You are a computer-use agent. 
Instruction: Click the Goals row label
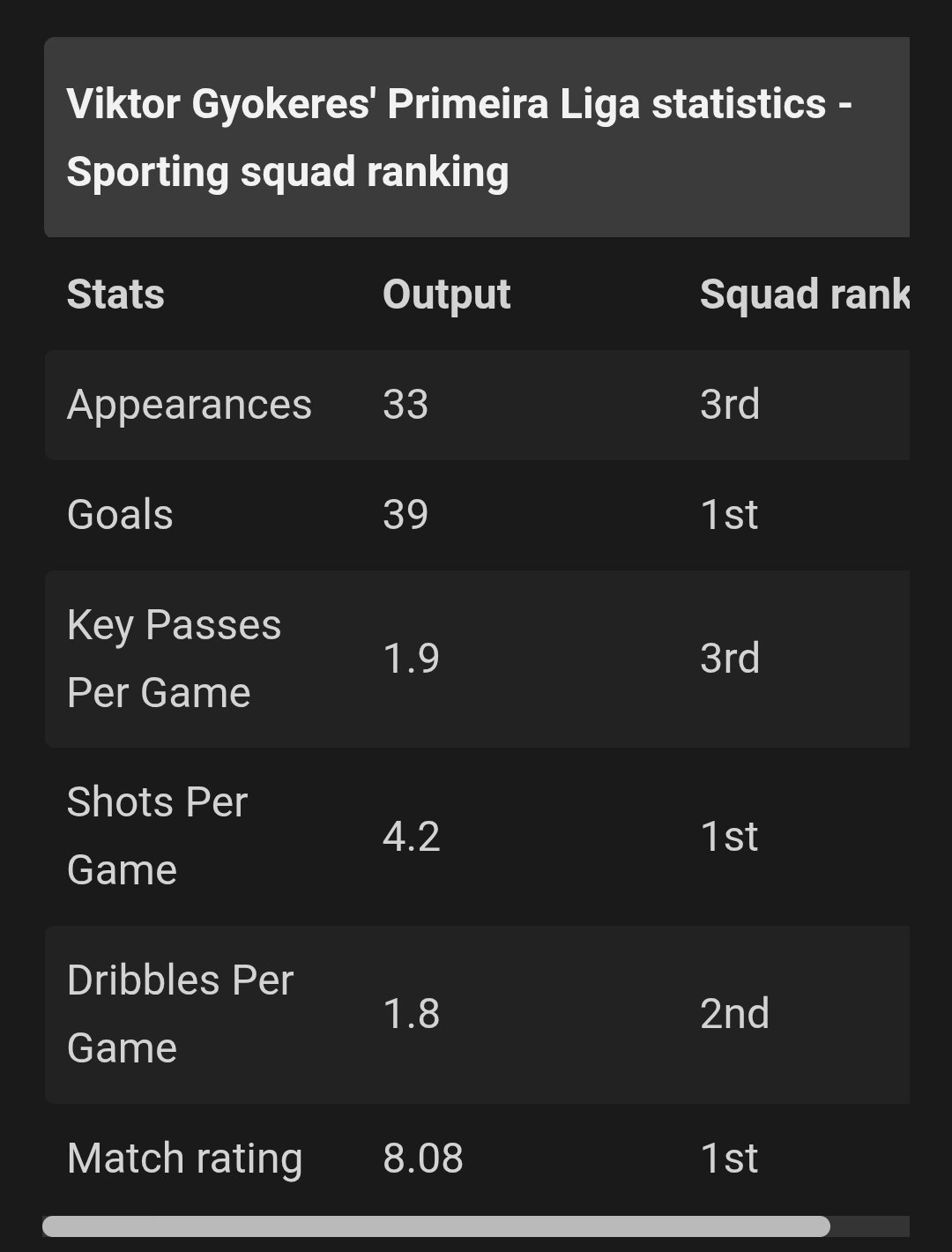120,515
